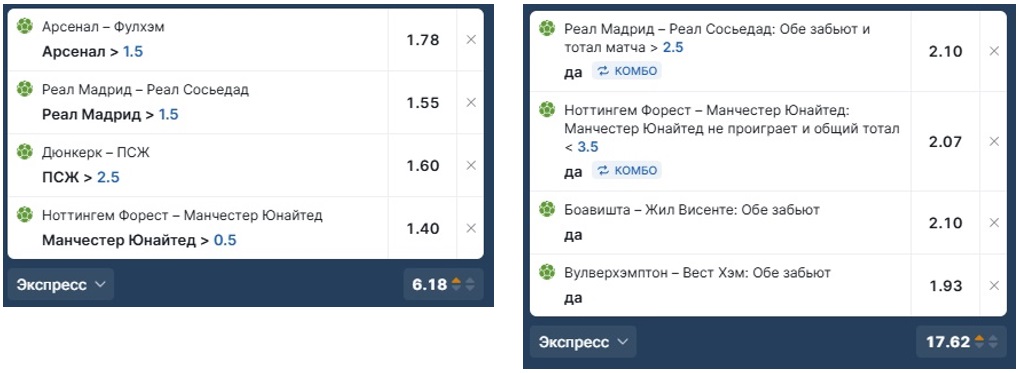Select the 1.78 odds for Арсенал > 1.5
The width and height of the screenshot is (1019, 373).
tap(423, 40)
